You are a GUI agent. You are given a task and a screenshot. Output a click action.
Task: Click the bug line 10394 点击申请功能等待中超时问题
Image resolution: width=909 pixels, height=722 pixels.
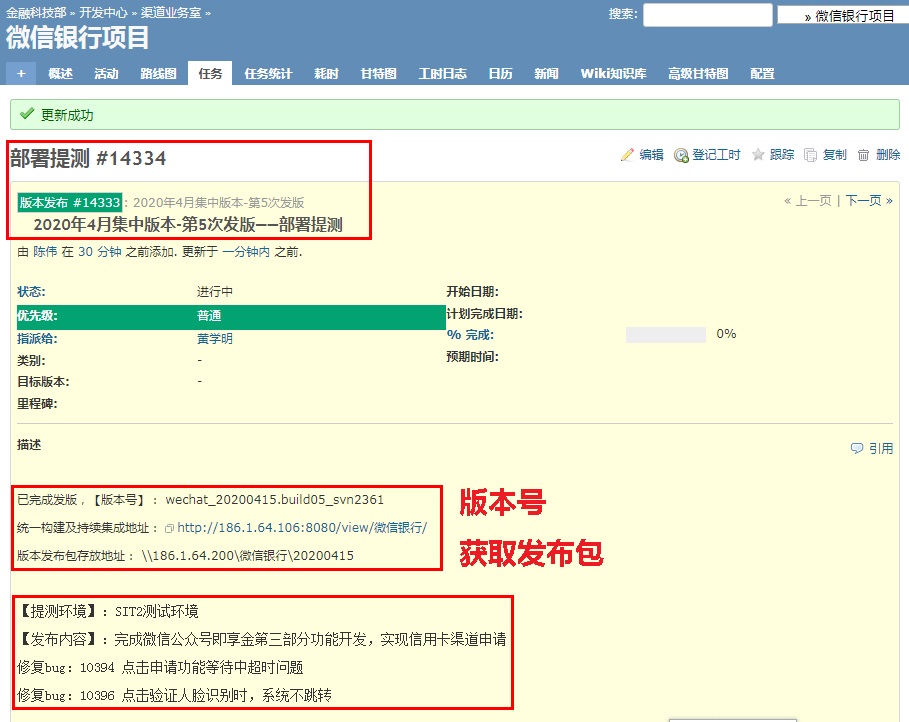(159, 667)
